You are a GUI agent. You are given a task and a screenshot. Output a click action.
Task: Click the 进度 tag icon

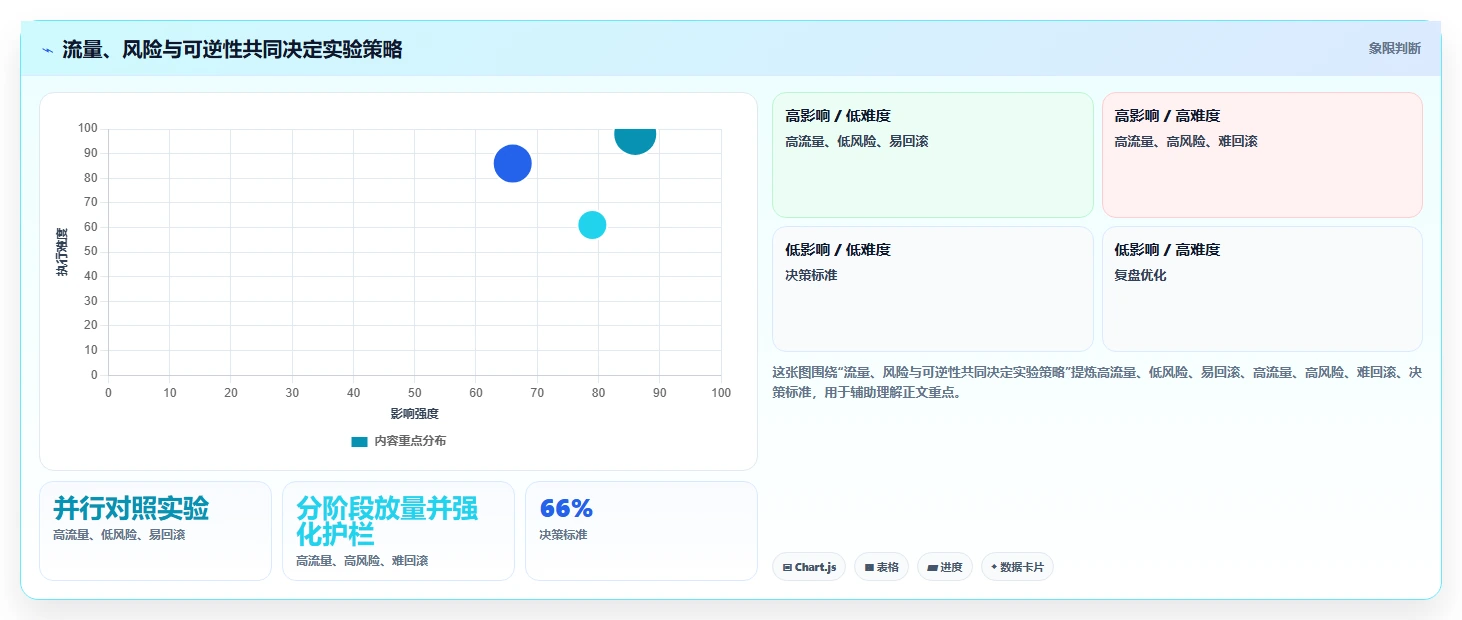[933, 568]
